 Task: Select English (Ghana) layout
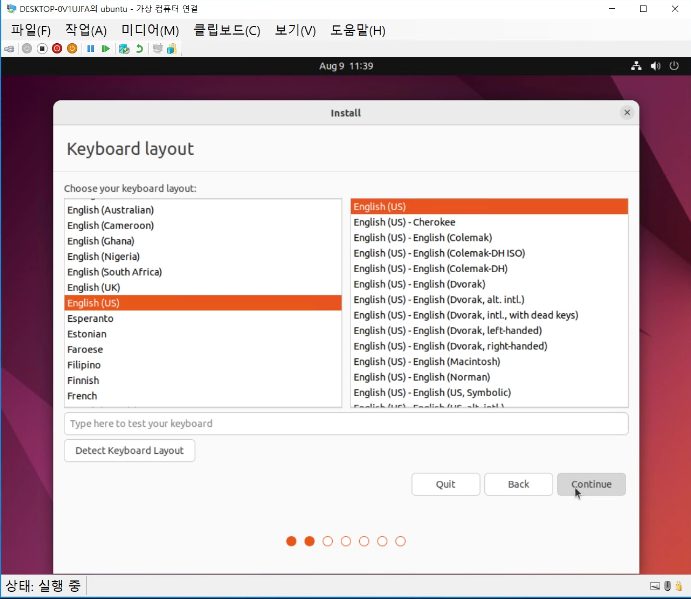[203, 241]
